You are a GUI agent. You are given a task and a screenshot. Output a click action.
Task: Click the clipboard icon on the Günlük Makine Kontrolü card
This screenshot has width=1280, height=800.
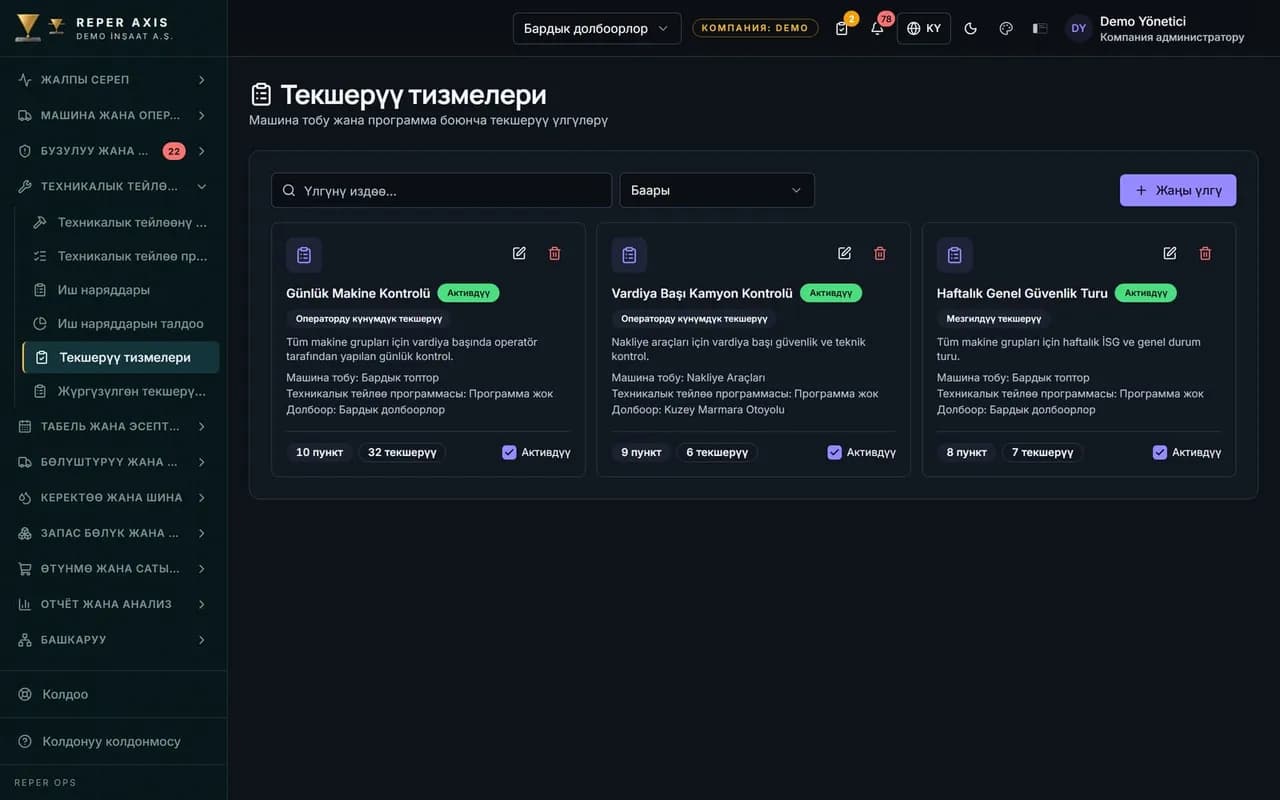click(x=304, y=255)
